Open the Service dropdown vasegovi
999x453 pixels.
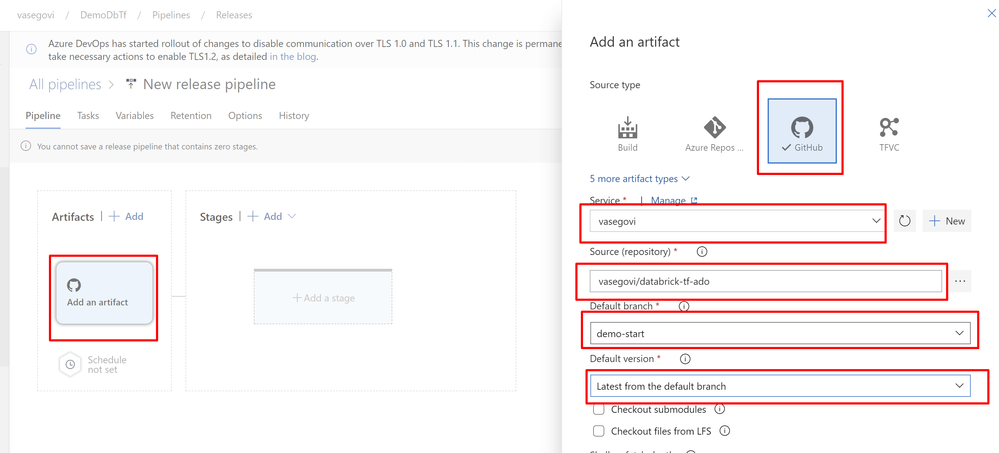(735, 221)
